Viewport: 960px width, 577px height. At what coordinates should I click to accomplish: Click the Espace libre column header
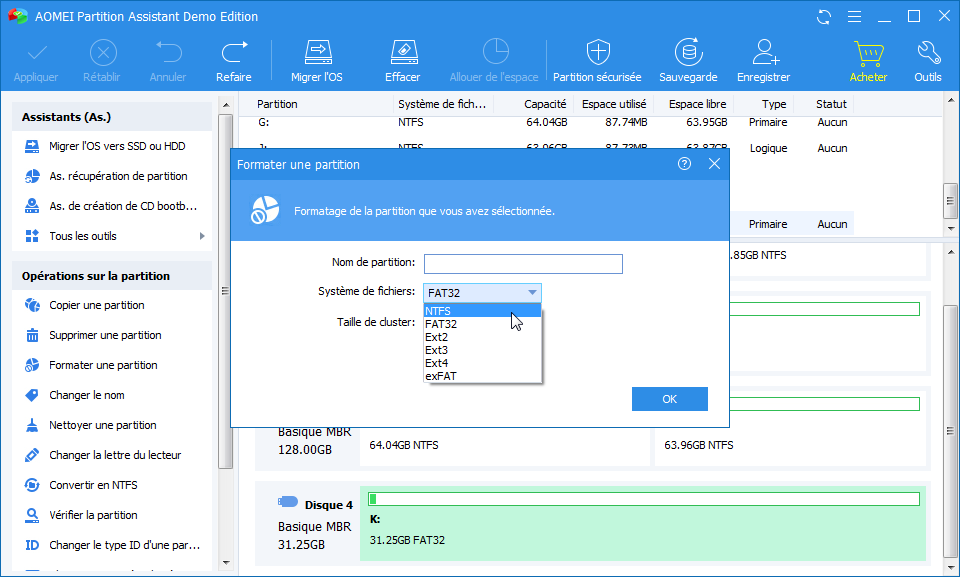coord(697,104)
